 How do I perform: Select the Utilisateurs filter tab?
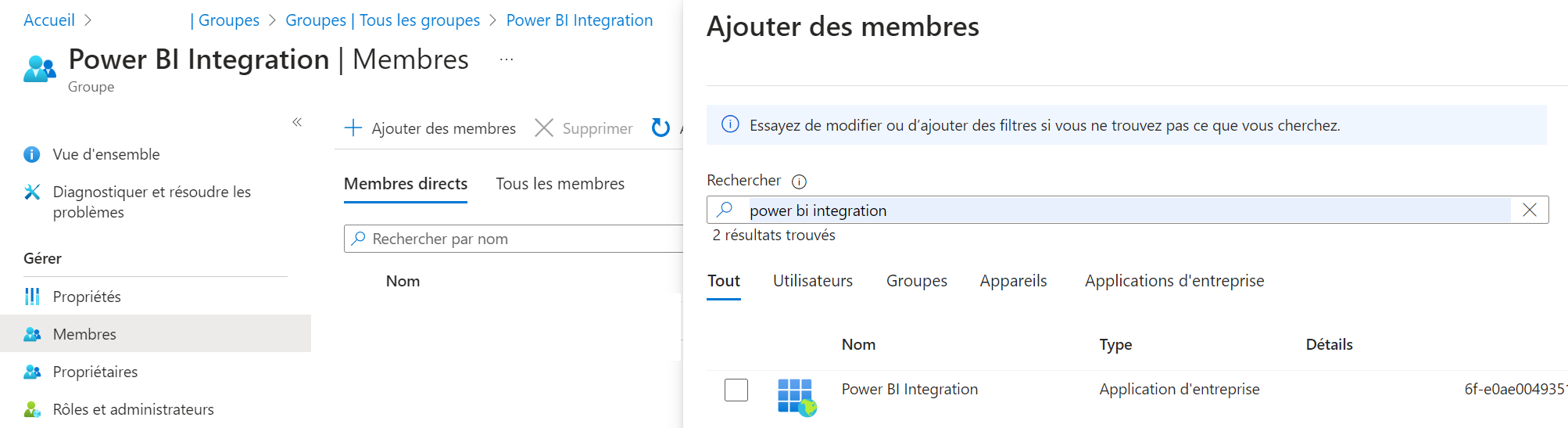coord(813,281)
